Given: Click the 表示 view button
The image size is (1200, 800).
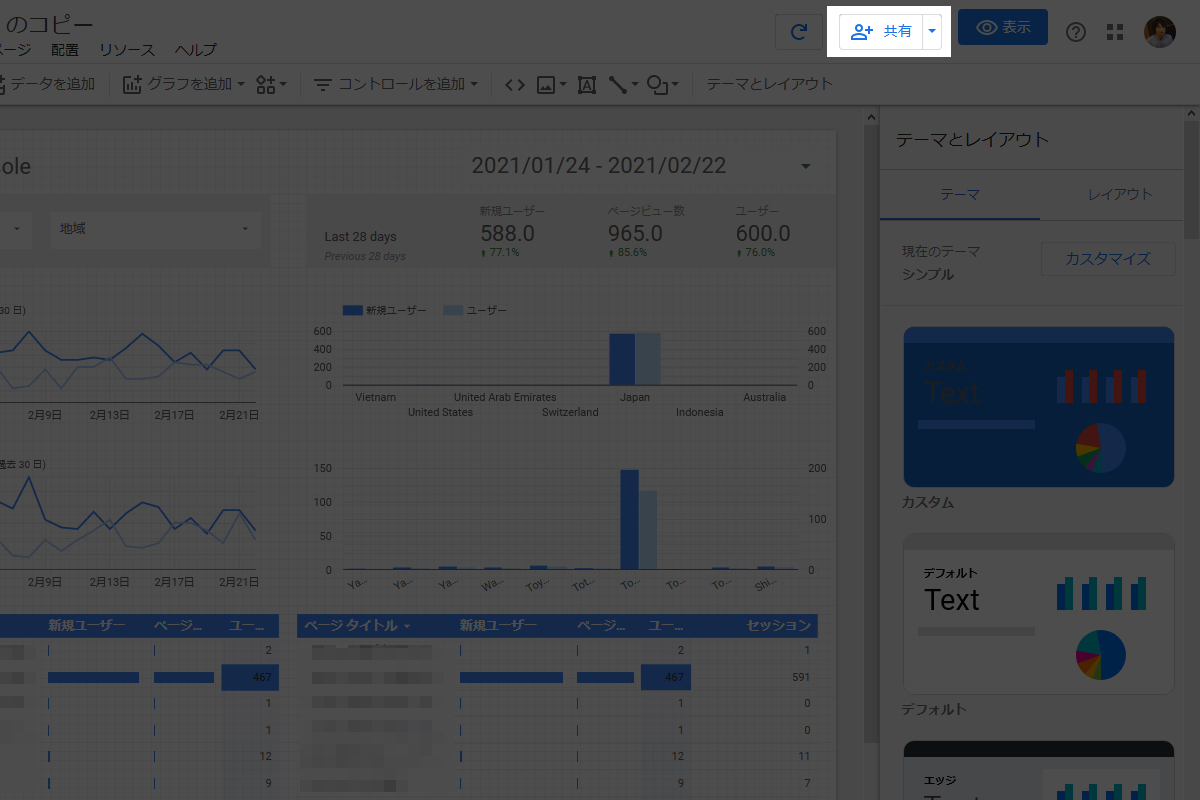Looking at the screenshot, I should [x=1002, y=28].
